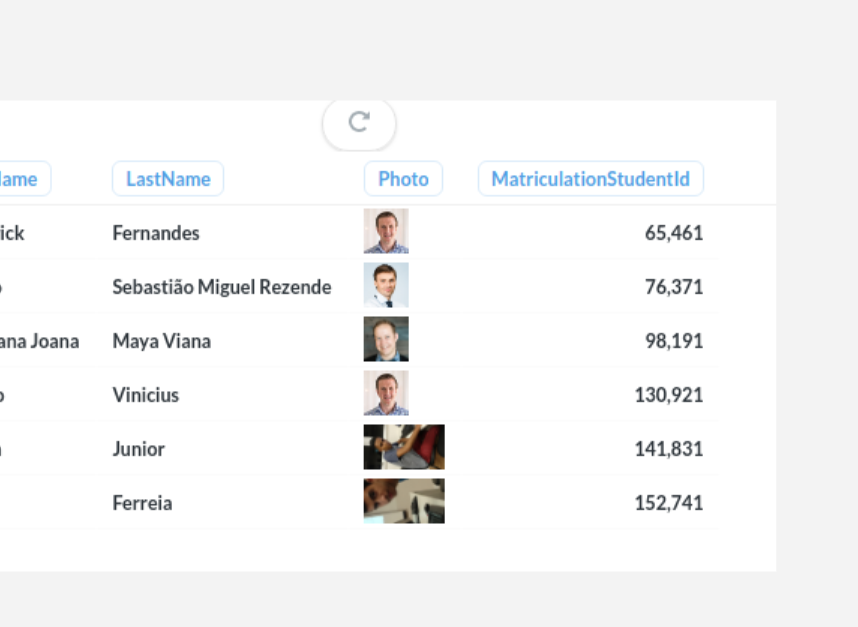Click the photo next to Ferreia

[404, 500]
